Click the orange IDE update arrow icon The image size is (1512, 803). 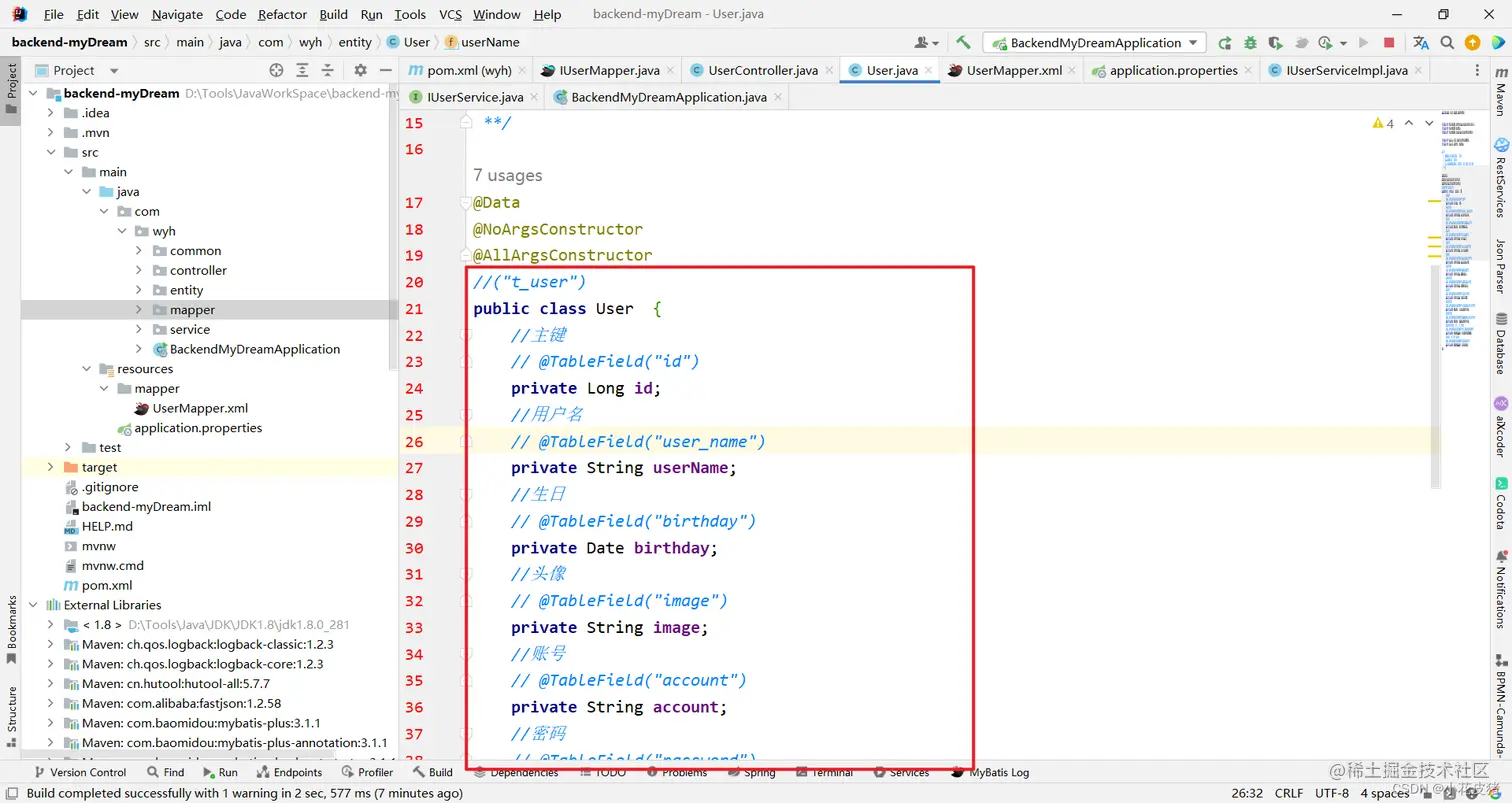1472,42
